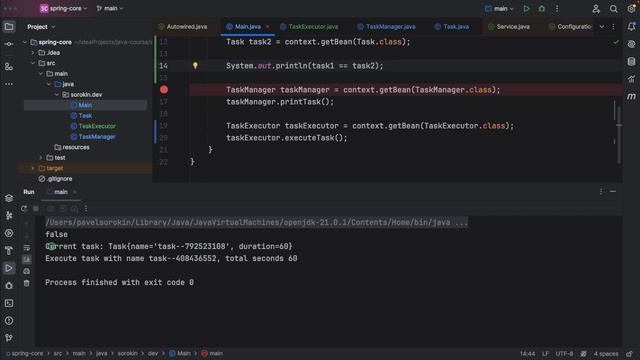Open the Commit tool window icon
Image resolution: width=640 pixels, height=360 pixels.
pyautogui.click(x=9, y=44)
